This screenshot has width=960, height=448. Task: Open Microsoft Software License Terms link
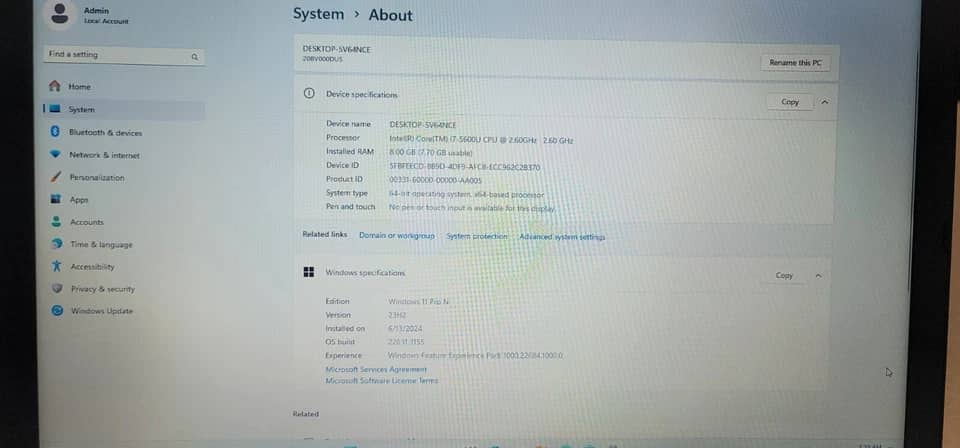tap(382, 380)
